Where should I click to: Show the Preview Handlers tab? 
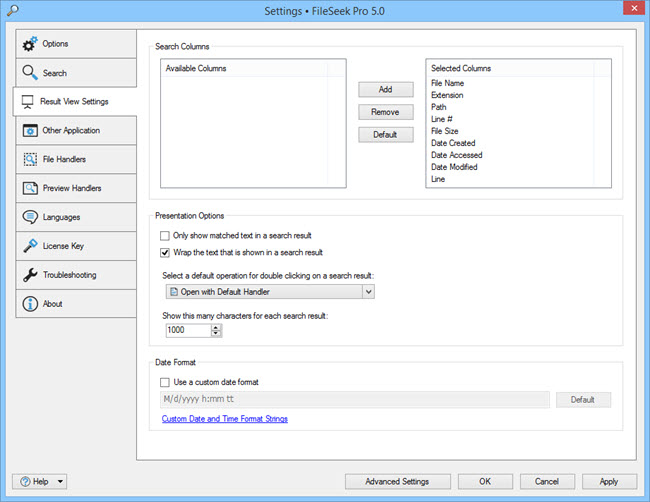tap(76, 188)
